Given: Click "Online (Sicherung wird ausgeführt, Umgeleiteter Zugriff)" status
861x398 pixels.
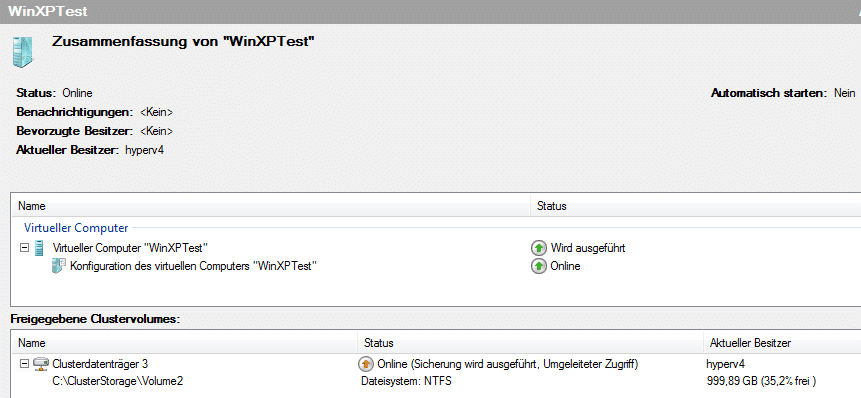Looking at the screenshot, I should 508,363.
